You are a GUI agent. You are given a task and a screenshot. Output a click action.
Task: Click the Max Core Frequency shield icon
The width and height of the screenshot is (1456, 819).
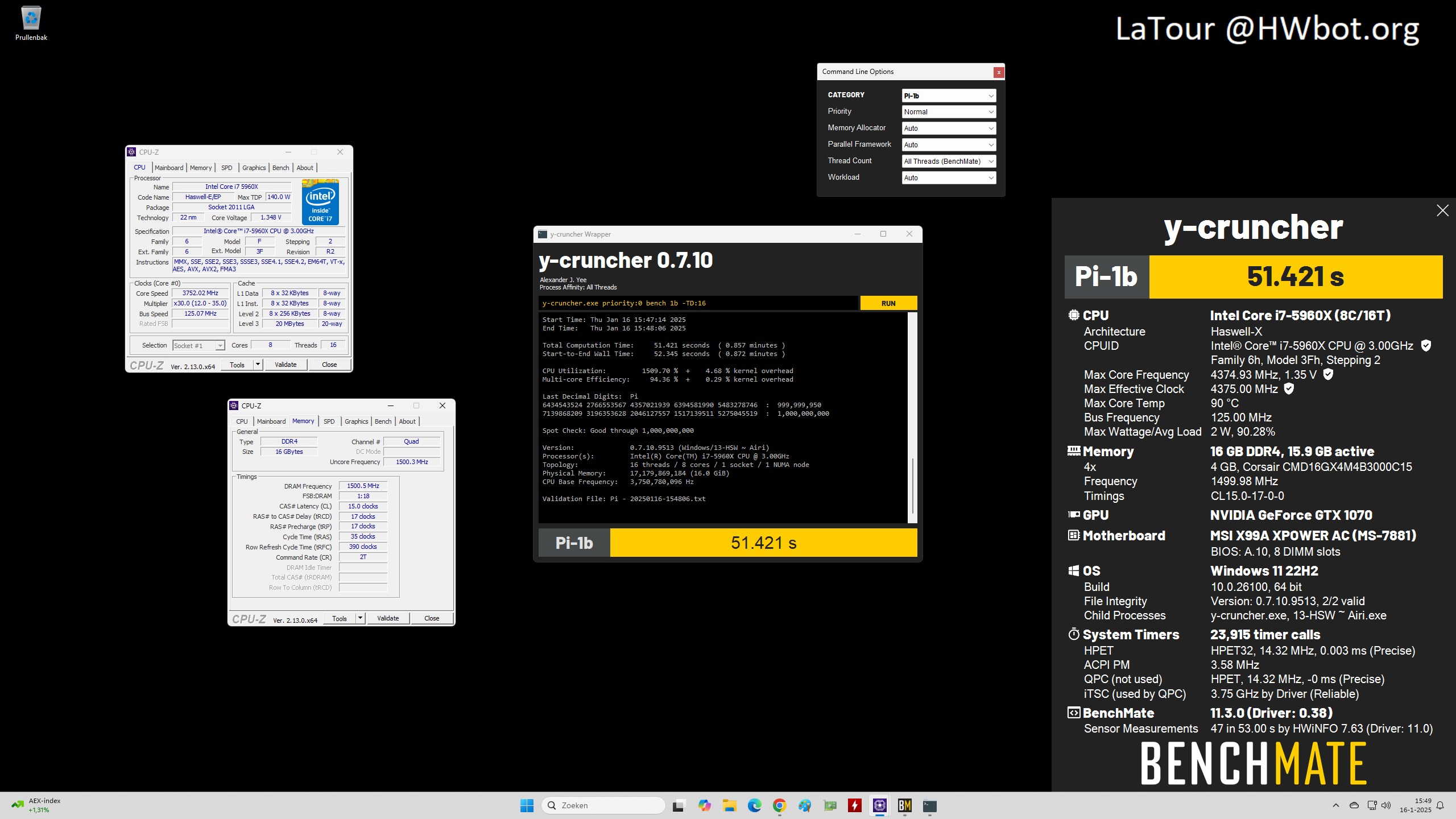pyautogui.click(x=1328, y=374)
